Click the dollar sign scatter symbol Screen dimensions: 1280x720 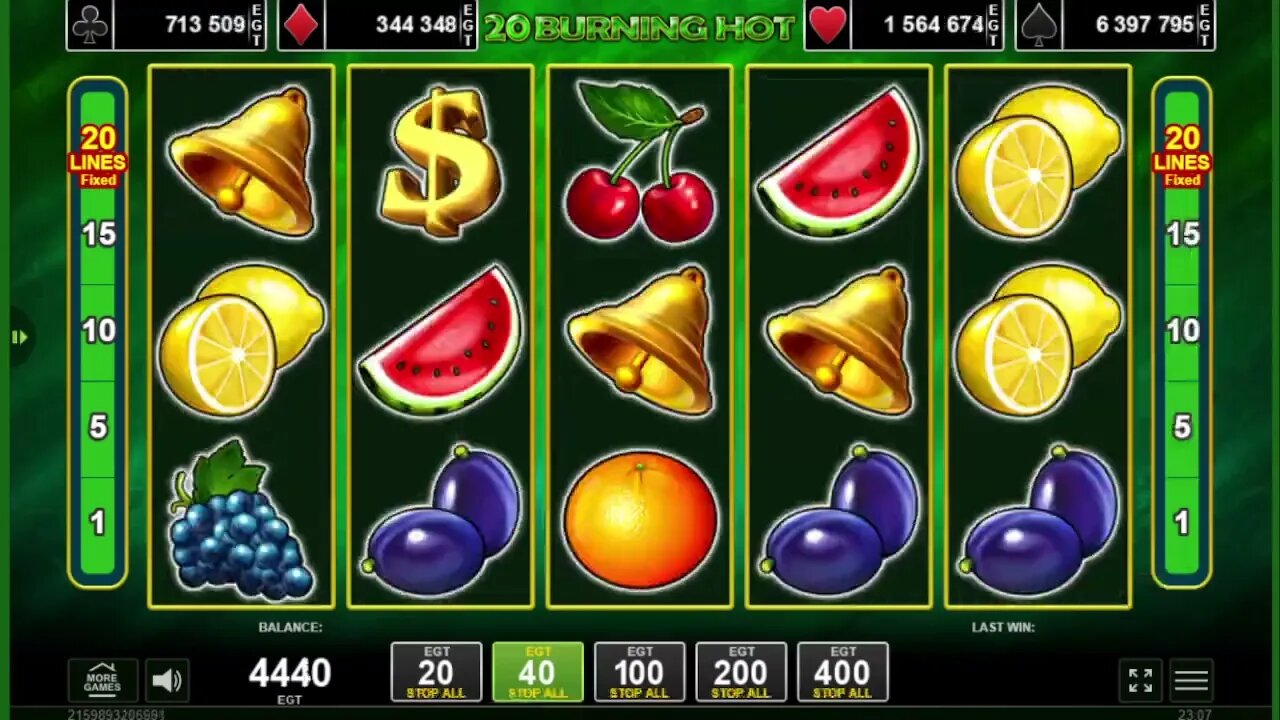coord(440,162)
